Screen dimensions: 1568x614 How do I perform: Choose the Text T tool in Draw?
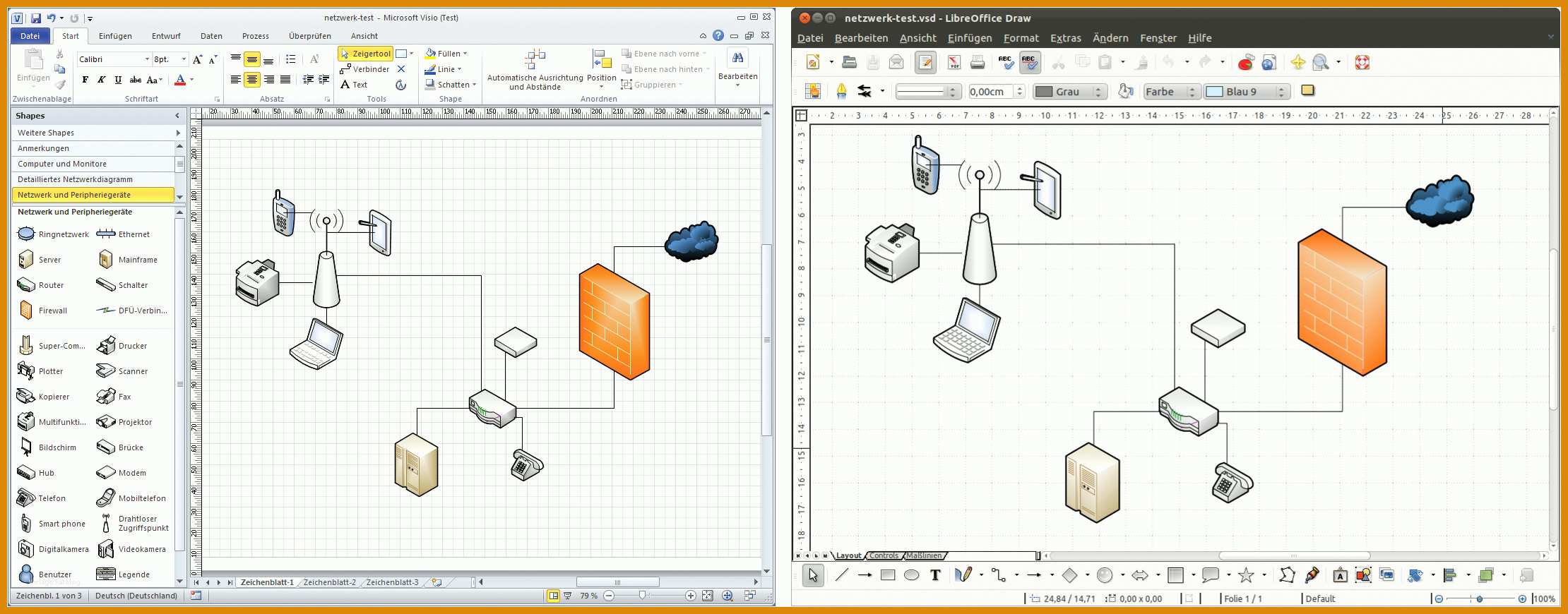click(935, 575)
